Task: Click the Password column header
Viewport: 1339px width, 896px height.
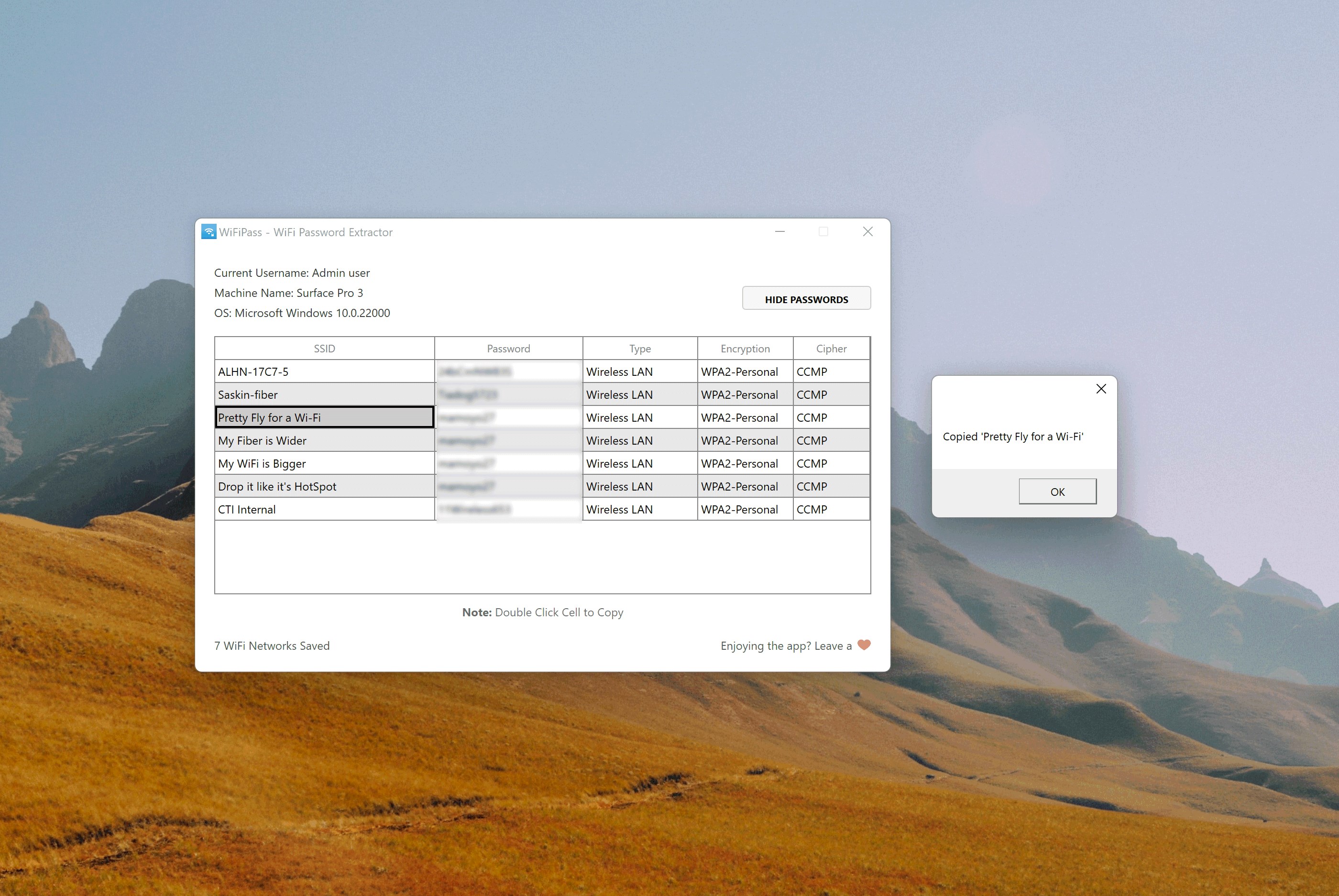Action: pyautogui.click(x=507, y=348)
